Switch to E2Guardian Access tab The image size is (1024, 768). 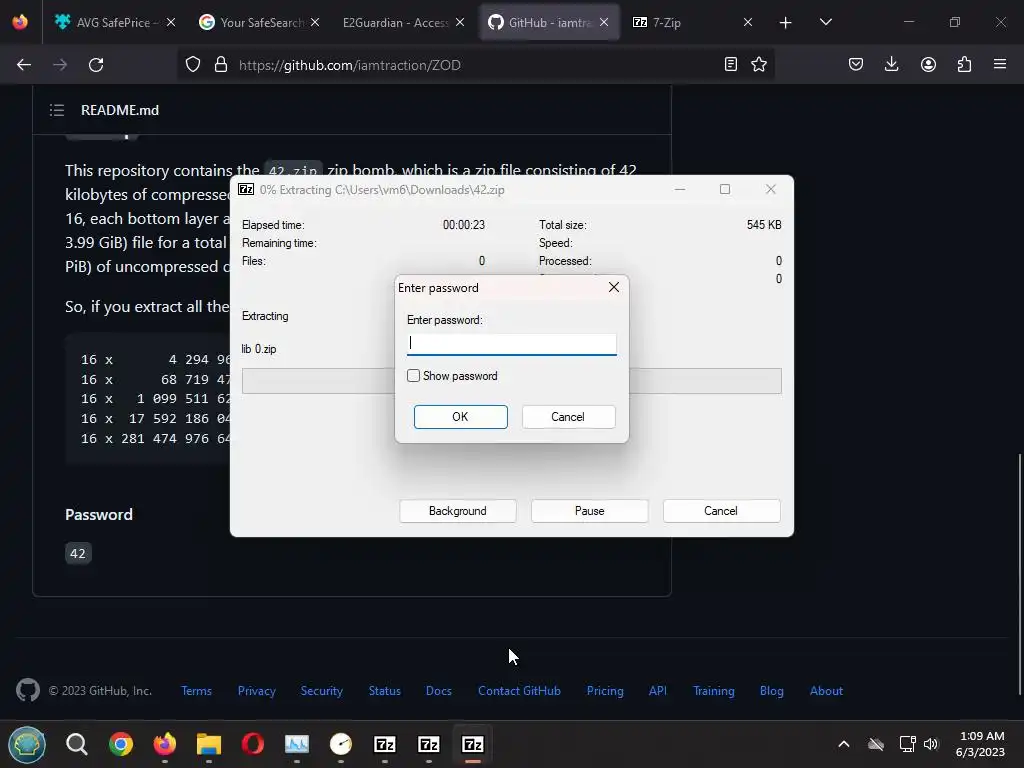[x=396, y=22]
